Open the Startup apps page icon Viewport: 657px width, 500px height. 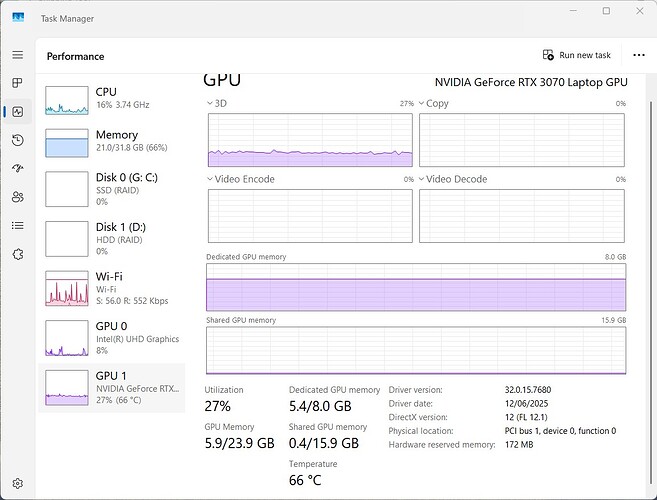18,168
